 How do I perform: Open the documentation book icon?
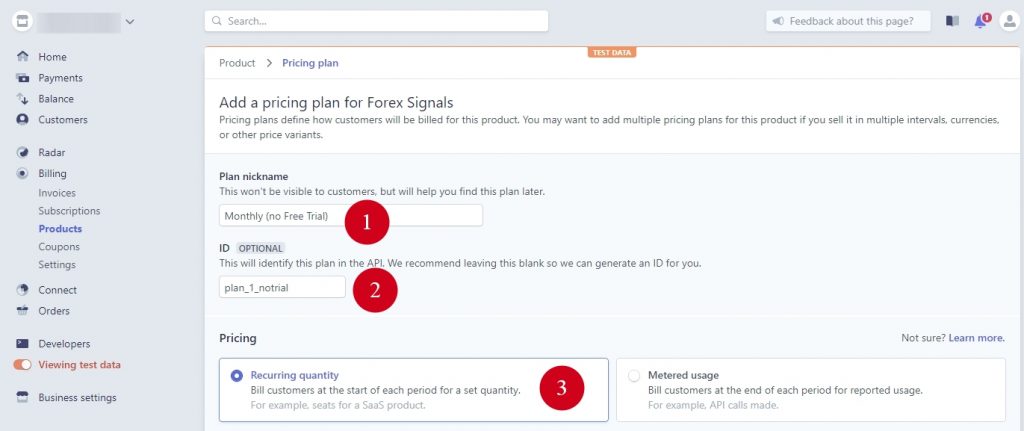coord(952,21)
